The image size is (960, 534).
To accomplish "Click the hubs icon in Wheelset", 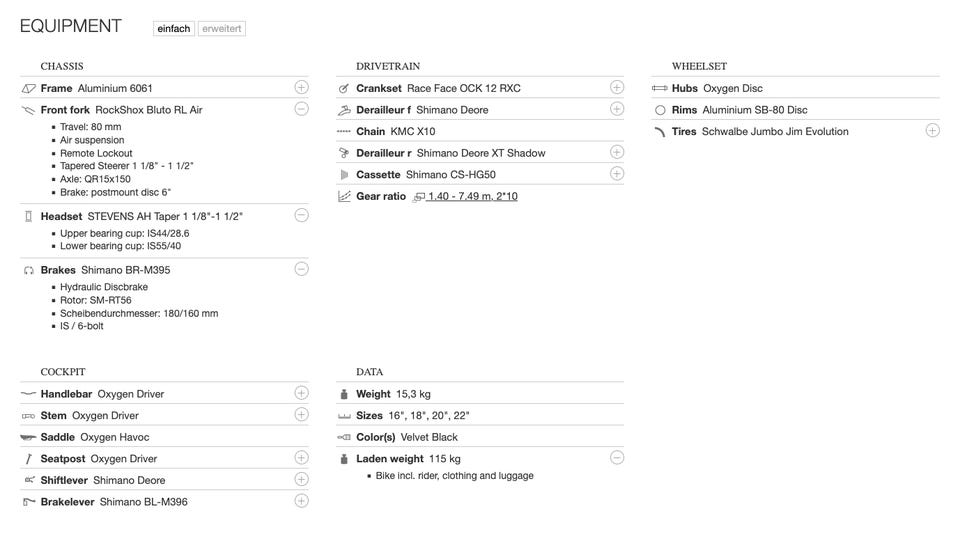I will point(659,89).
